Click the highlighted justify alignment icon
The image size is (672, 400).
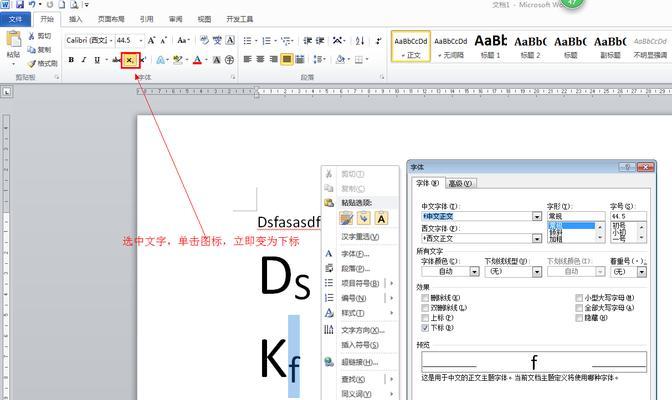pos(287,59)
